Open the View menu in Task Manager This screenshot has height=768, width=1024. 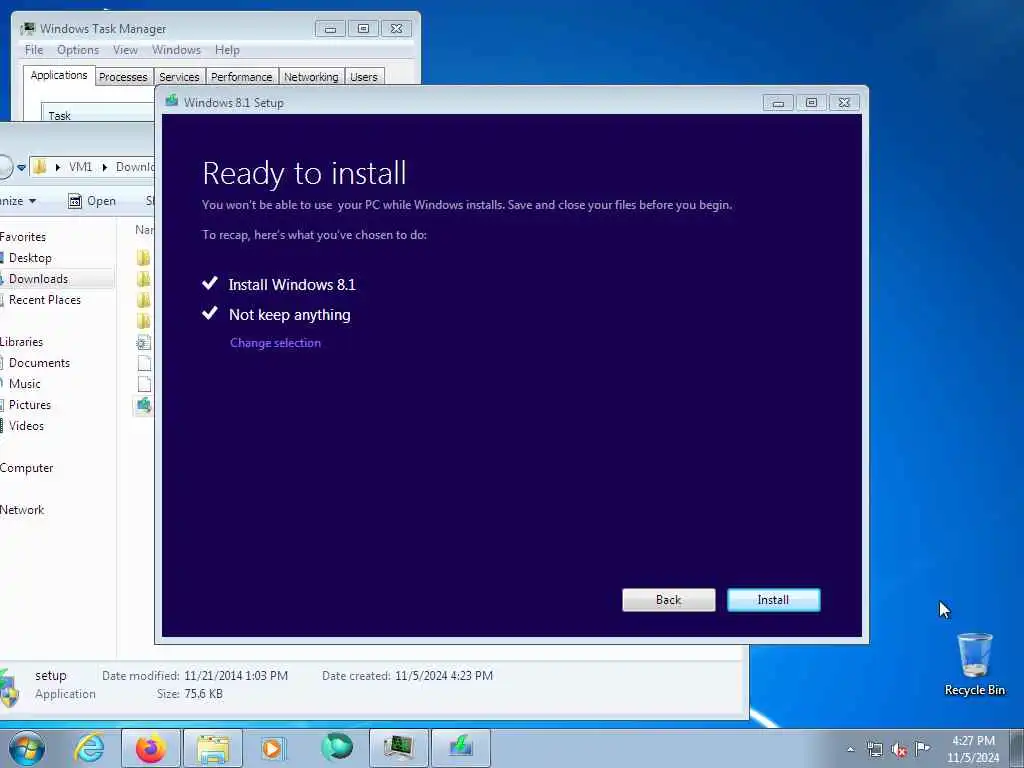coord(125,50)
